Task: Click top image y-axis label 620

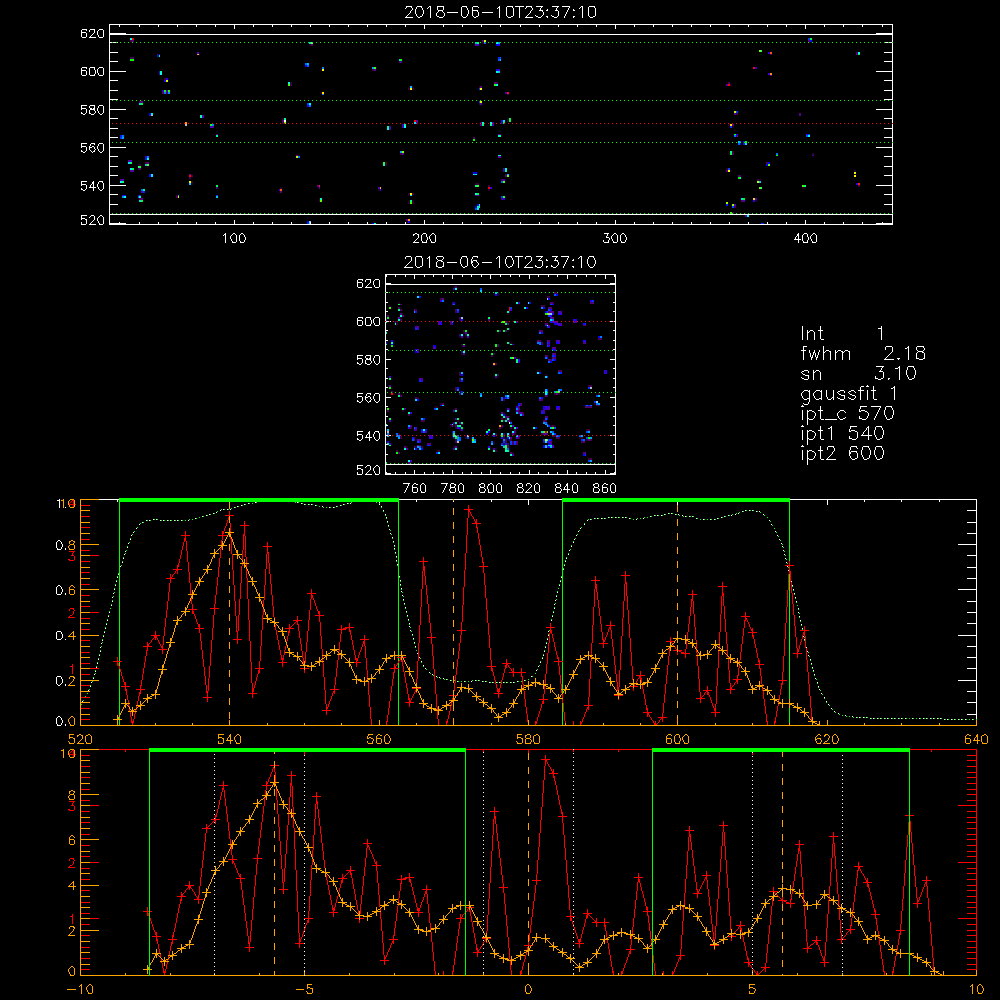Action: [x=92, y=33]
